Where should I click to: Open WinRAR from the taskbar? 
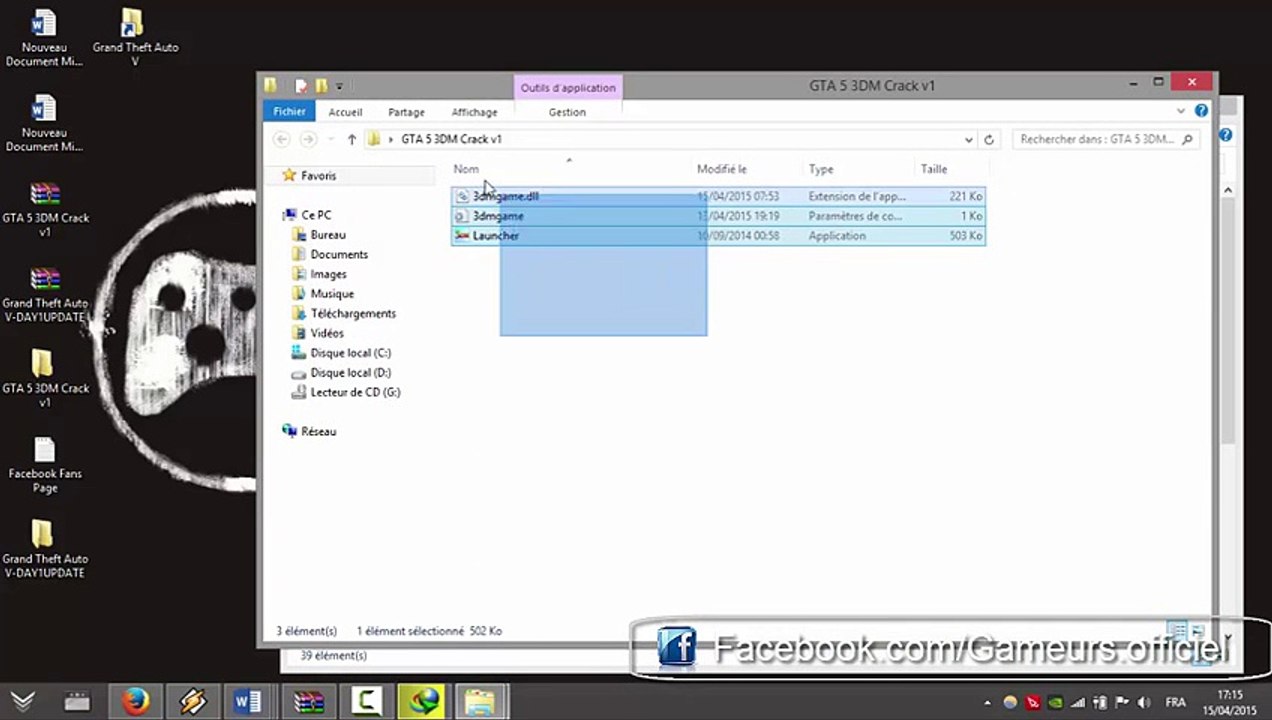307,702
